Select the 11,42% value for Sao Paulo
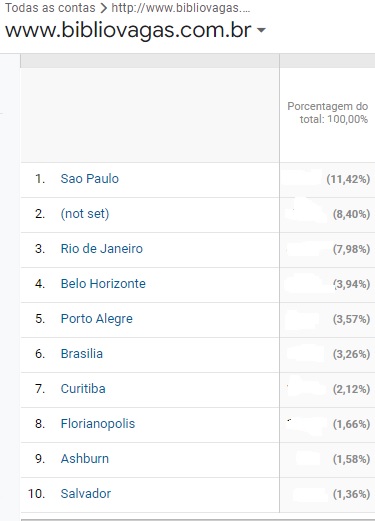 point(348,179)
